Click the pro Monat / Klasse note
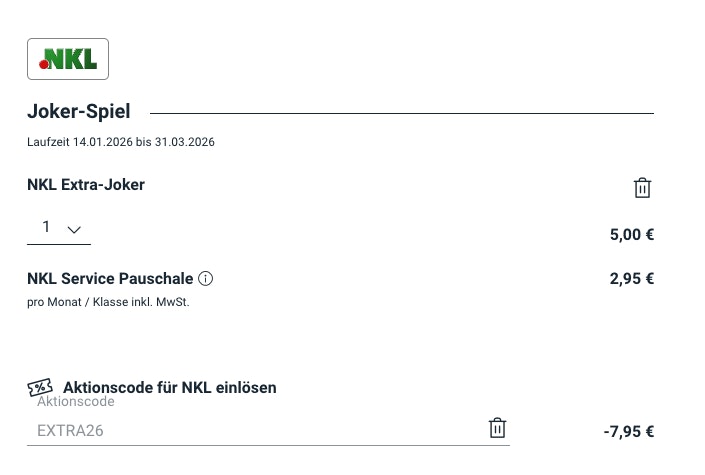This screenshot has width=705, height=475. coord(108,302)
